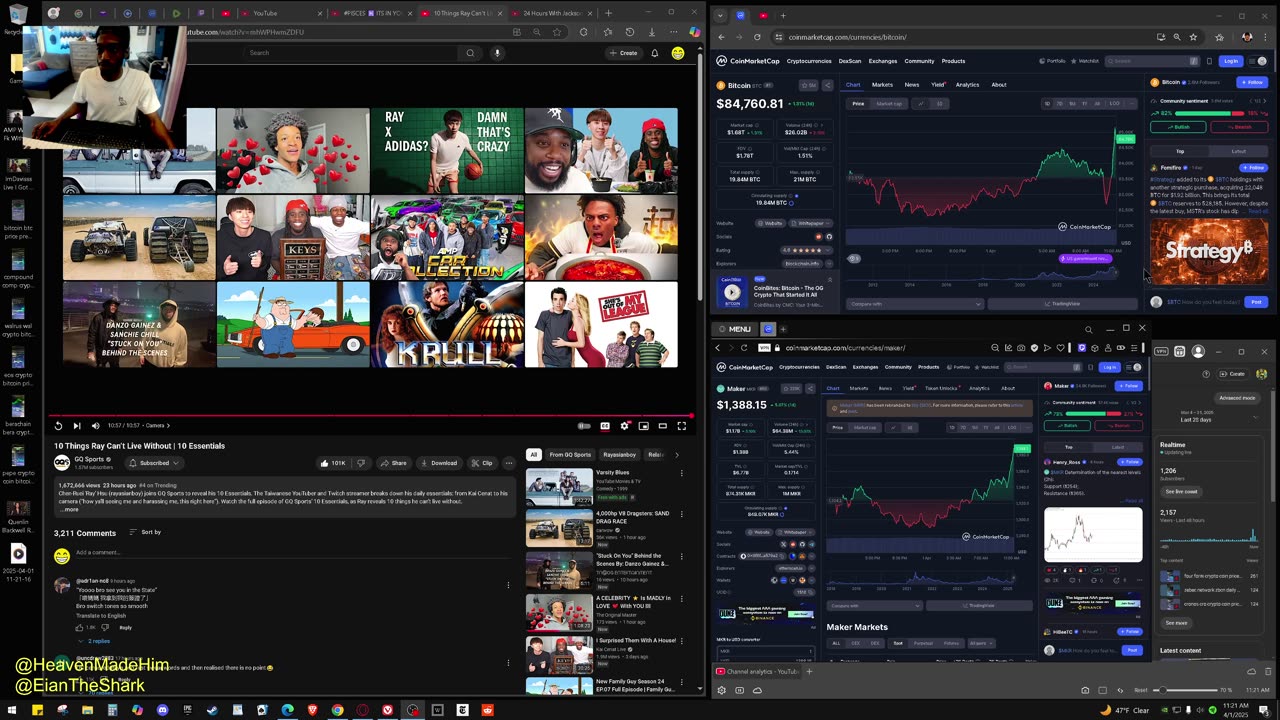Seek on the YouTube red progress bar

[370, 415]
